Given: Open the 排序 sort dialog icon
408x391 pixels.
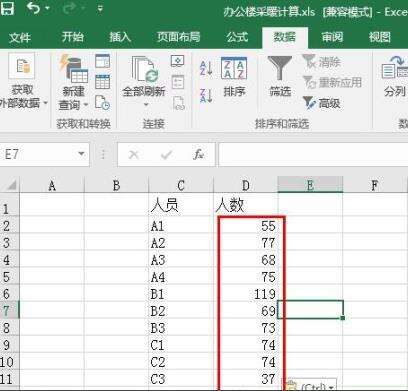Looking at the screenshot, I should pyautogui.click(x=234, y=77).
